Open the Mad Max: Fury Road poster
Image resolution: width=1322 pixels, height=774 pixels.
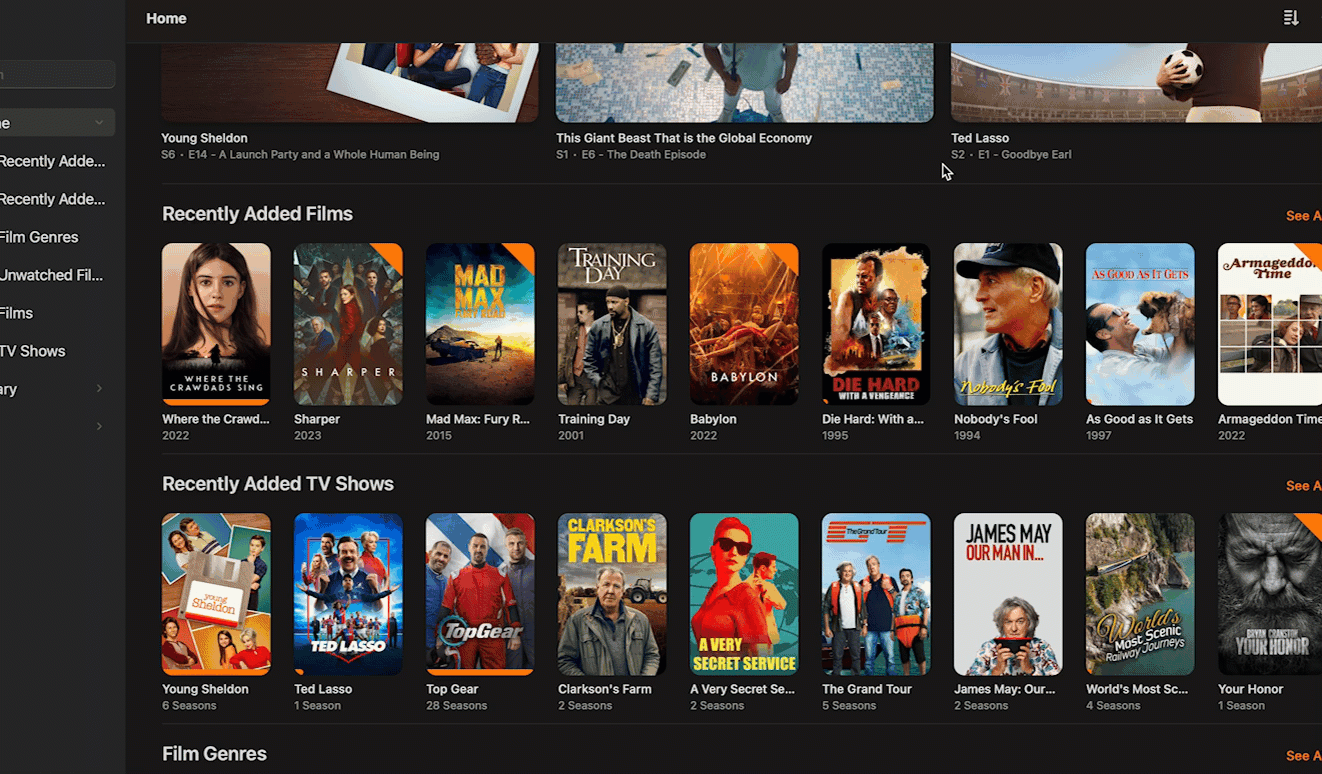coord(480,324)
